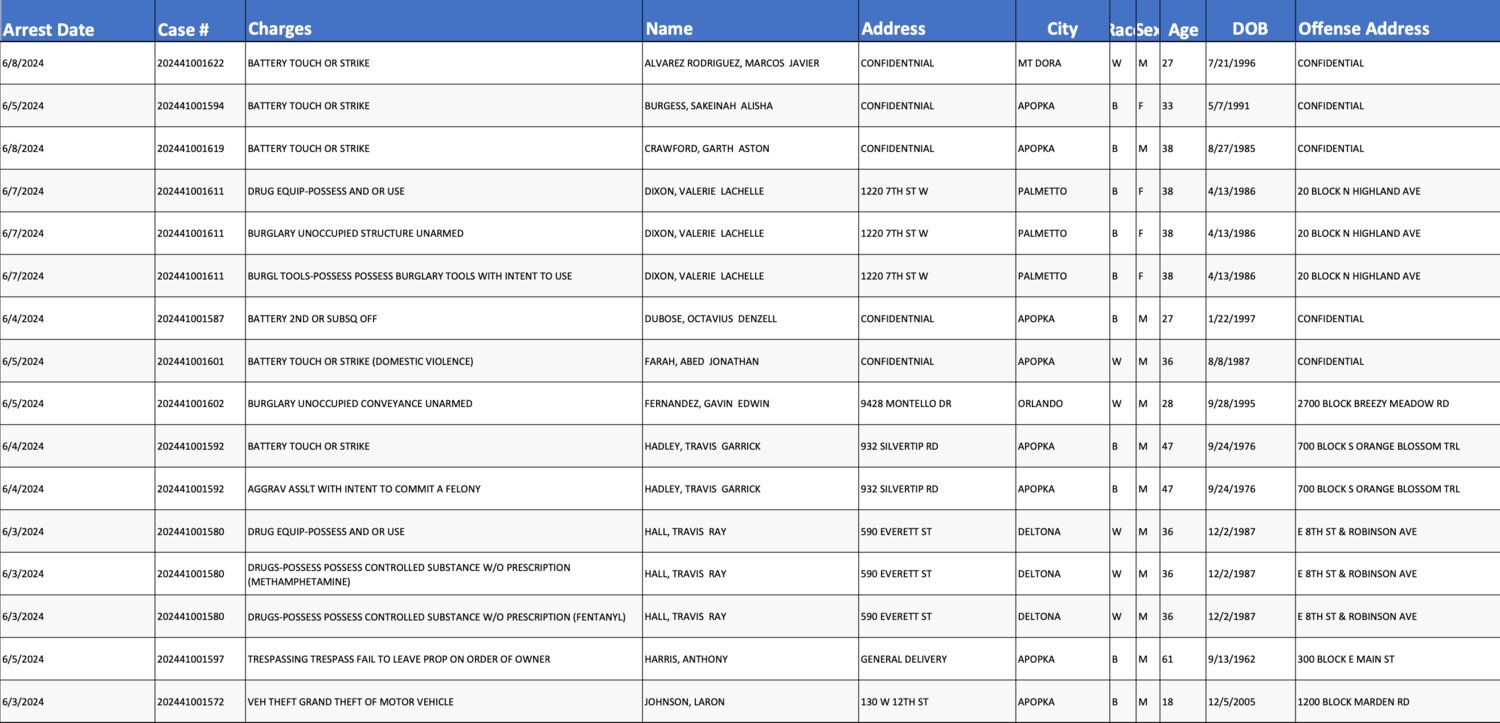
Task: Click name FERNANDEZ, GAVIN EDWIN
Action: point(707,404)
